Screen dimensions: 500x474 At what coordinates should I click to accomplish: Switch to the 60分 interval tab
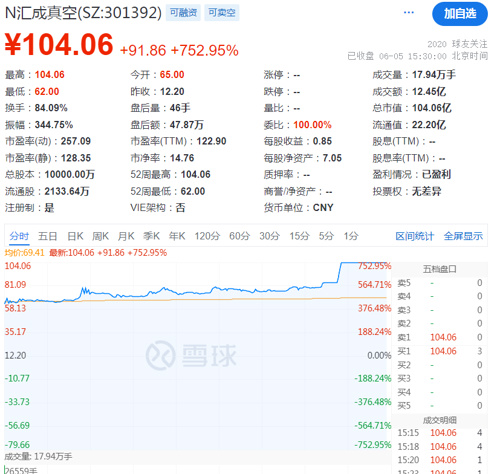click(239, 236)
